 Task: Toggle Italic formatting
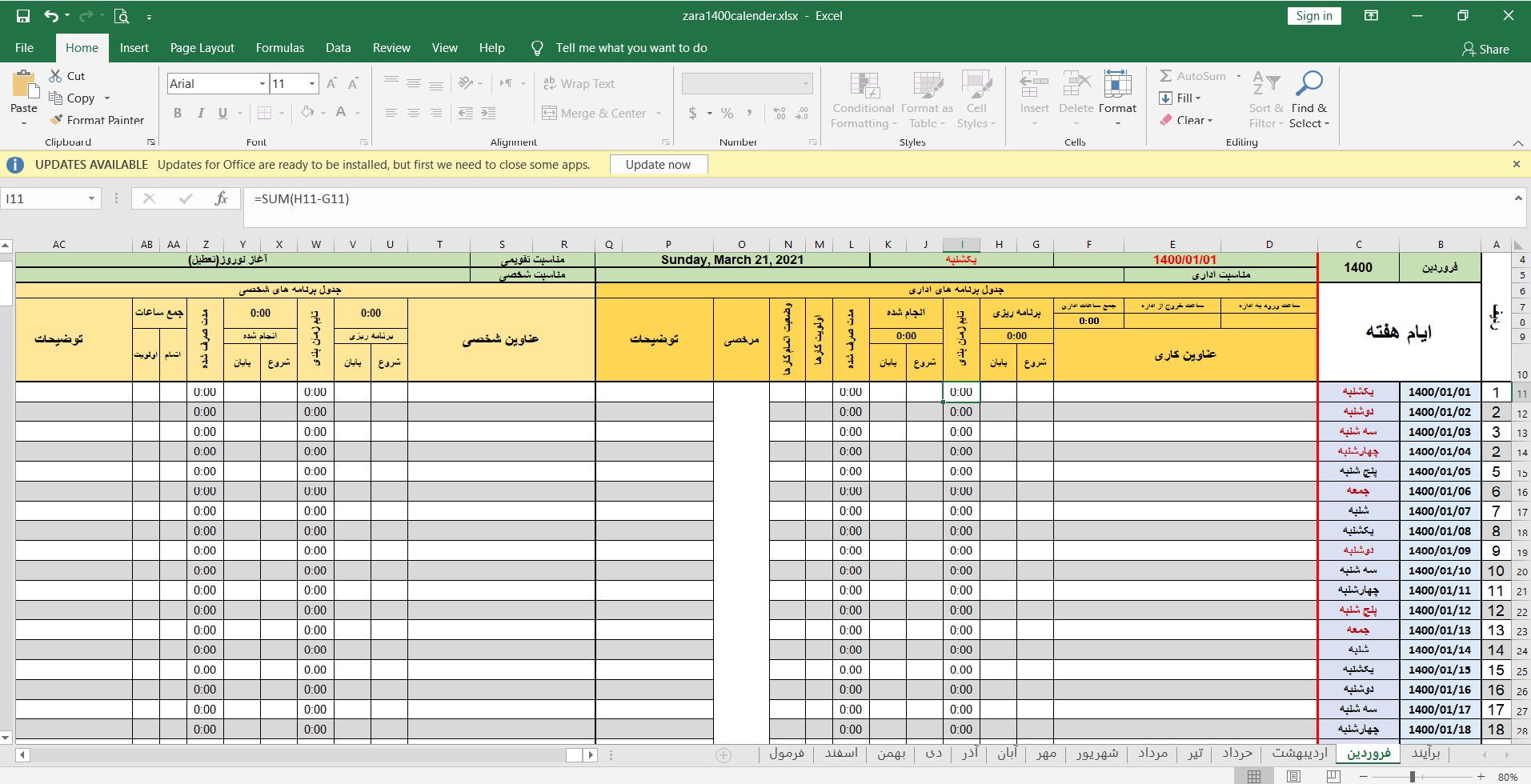(x=200, y=113)
